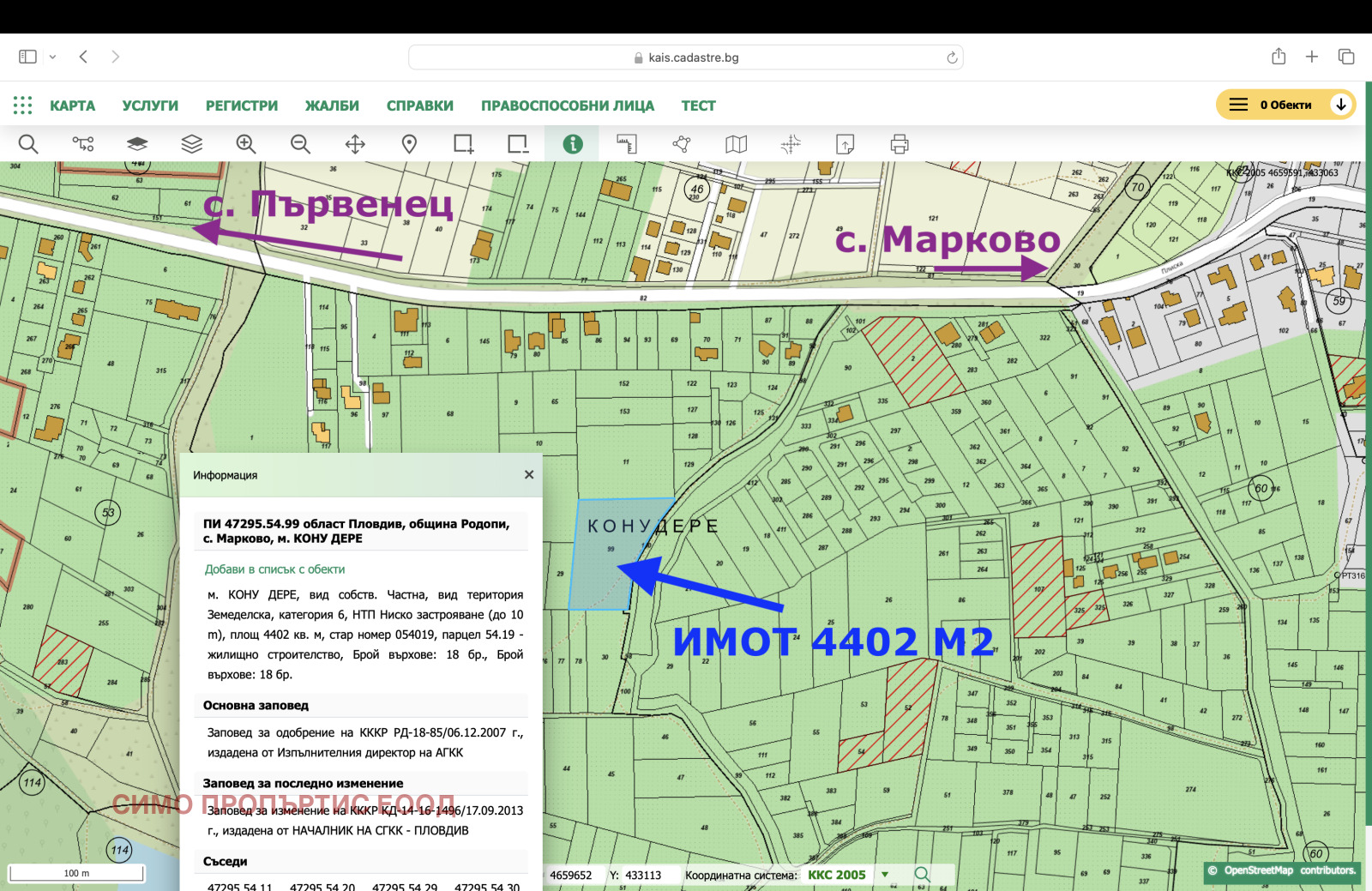Toggle the Safari sidebar panel
Screen dimensions: 1372x891
click(x=27, y=56)
